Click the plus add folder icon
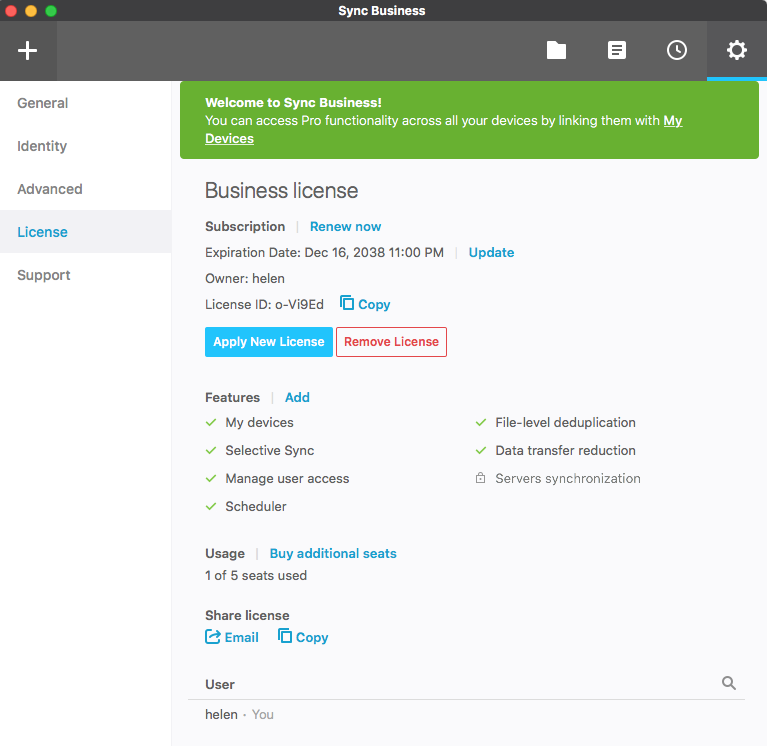The image size is (767, 746). point(27,50)
